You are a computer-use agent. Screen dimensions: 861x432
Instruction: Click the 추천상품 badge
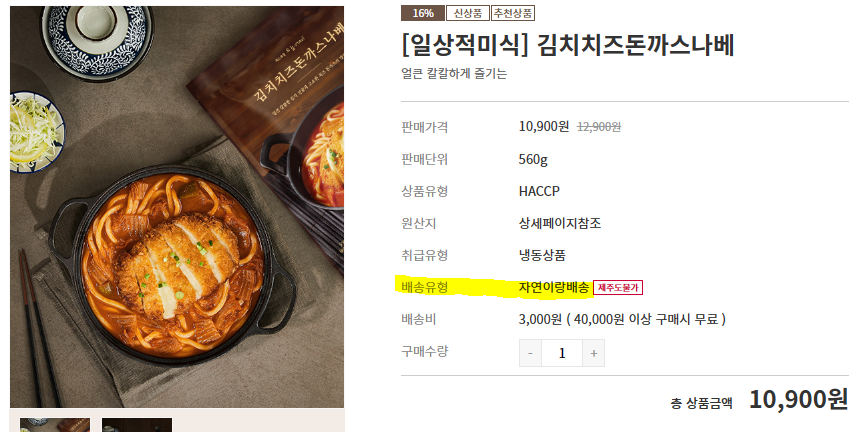tap(513, 13)
